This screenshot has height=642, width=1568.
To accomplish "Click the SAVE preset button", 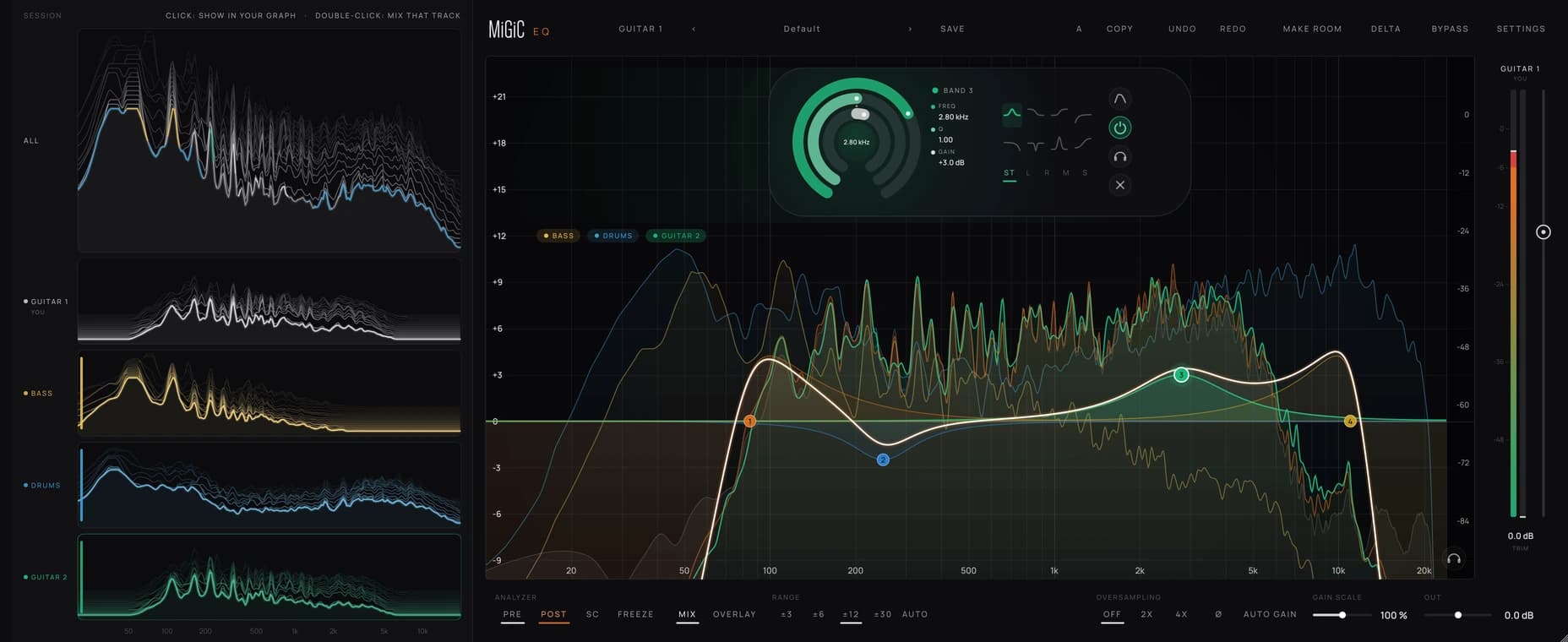I will [x=952, y=29].
